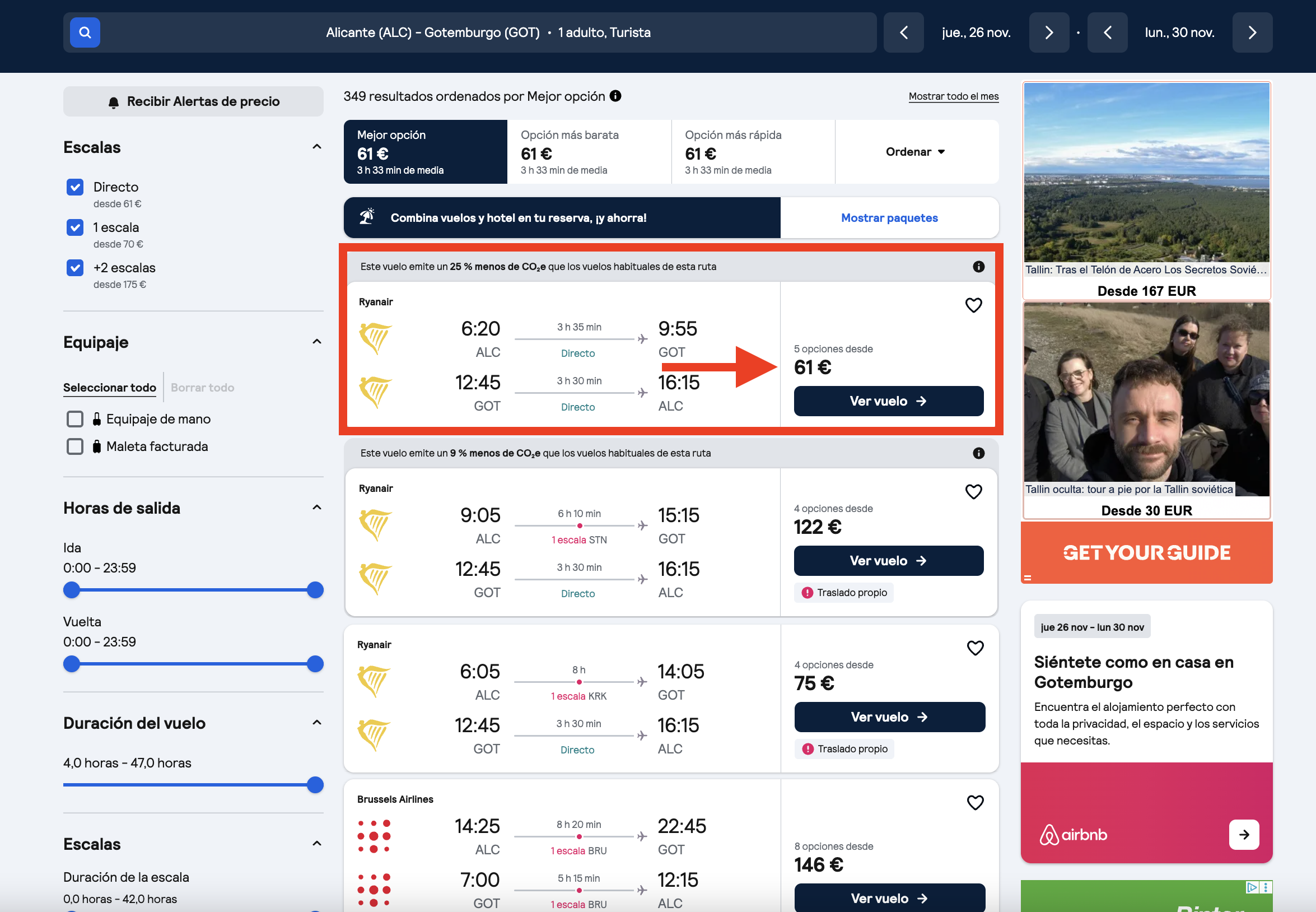Select the Opción más rápida tab
Screen dimensions: 1316x912
(x=753, y=151)
